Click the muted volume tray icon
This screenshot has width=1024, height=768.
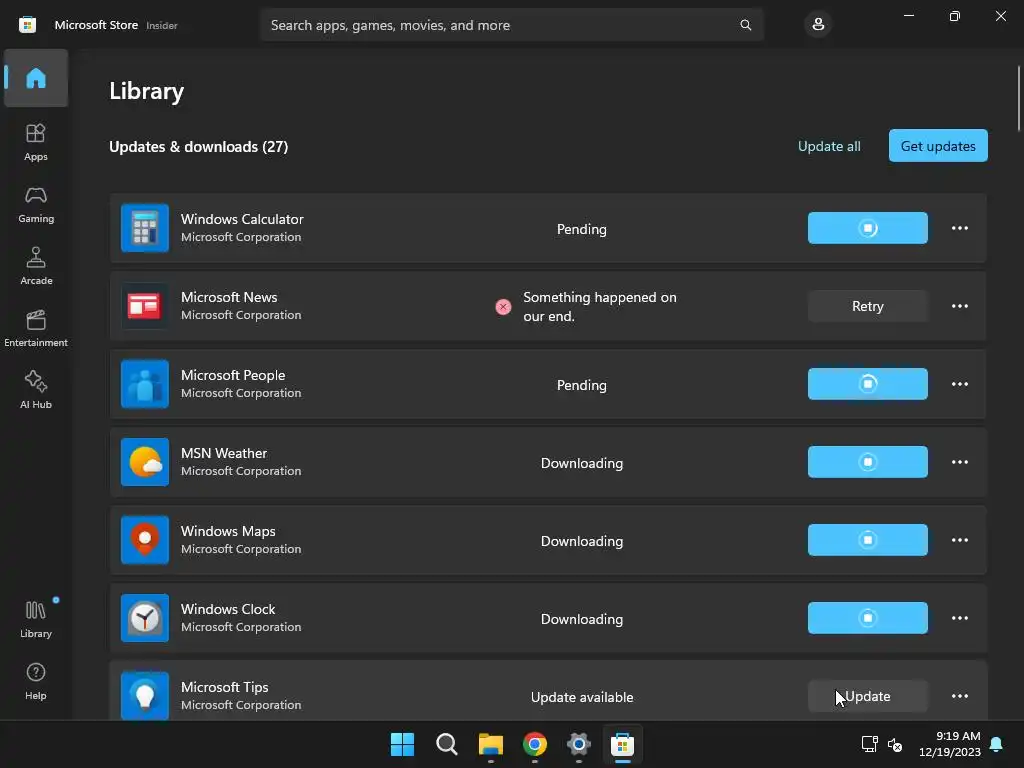(x=895, y=744)
